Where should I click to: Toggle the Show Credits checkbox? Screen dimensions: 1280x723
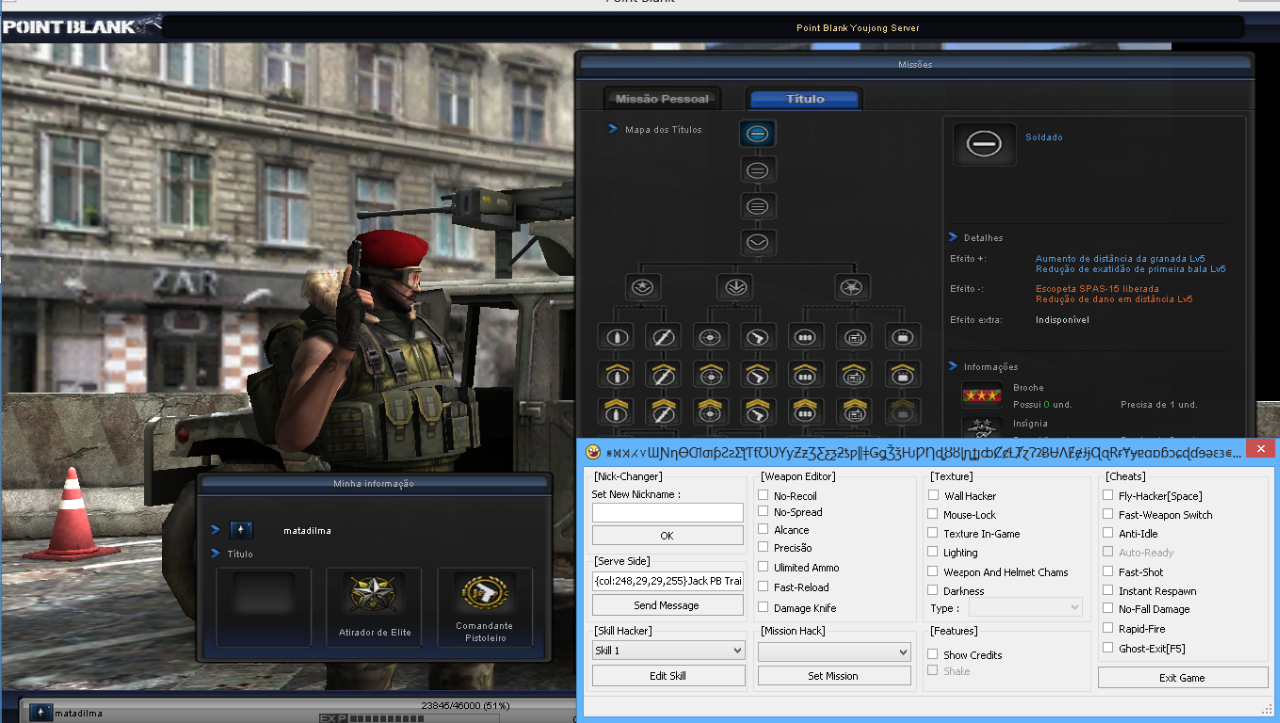click(933, 655)
